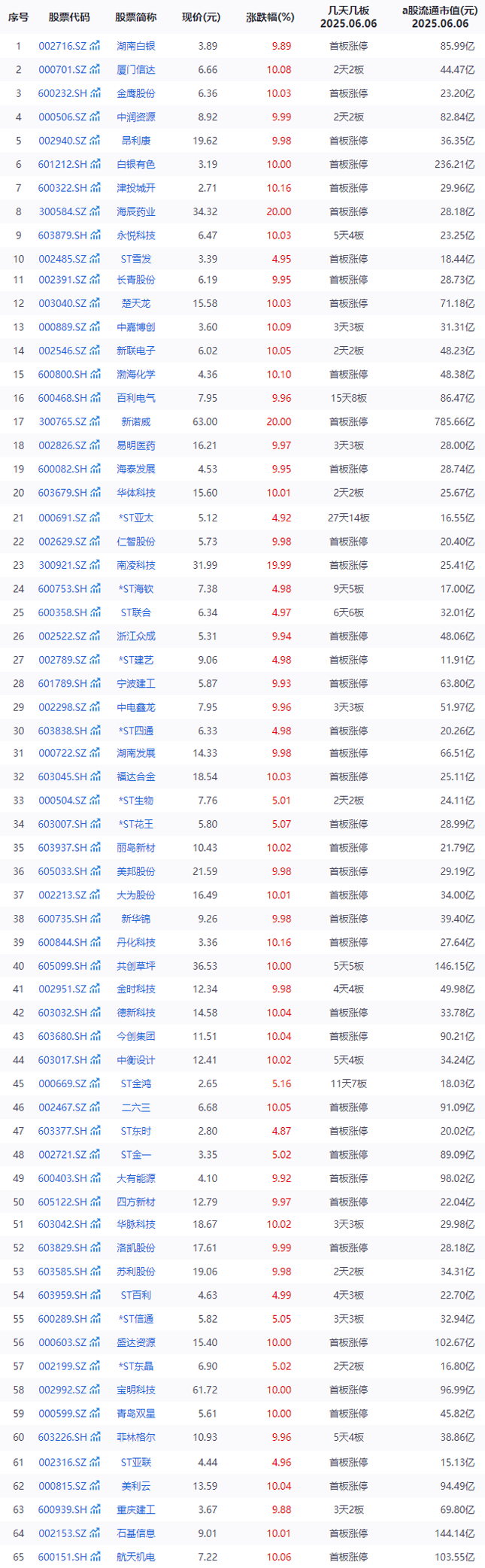Click chart icon next to 600468.SH
The height and width of the screenshot is (1568, 485).
point(95,397)
